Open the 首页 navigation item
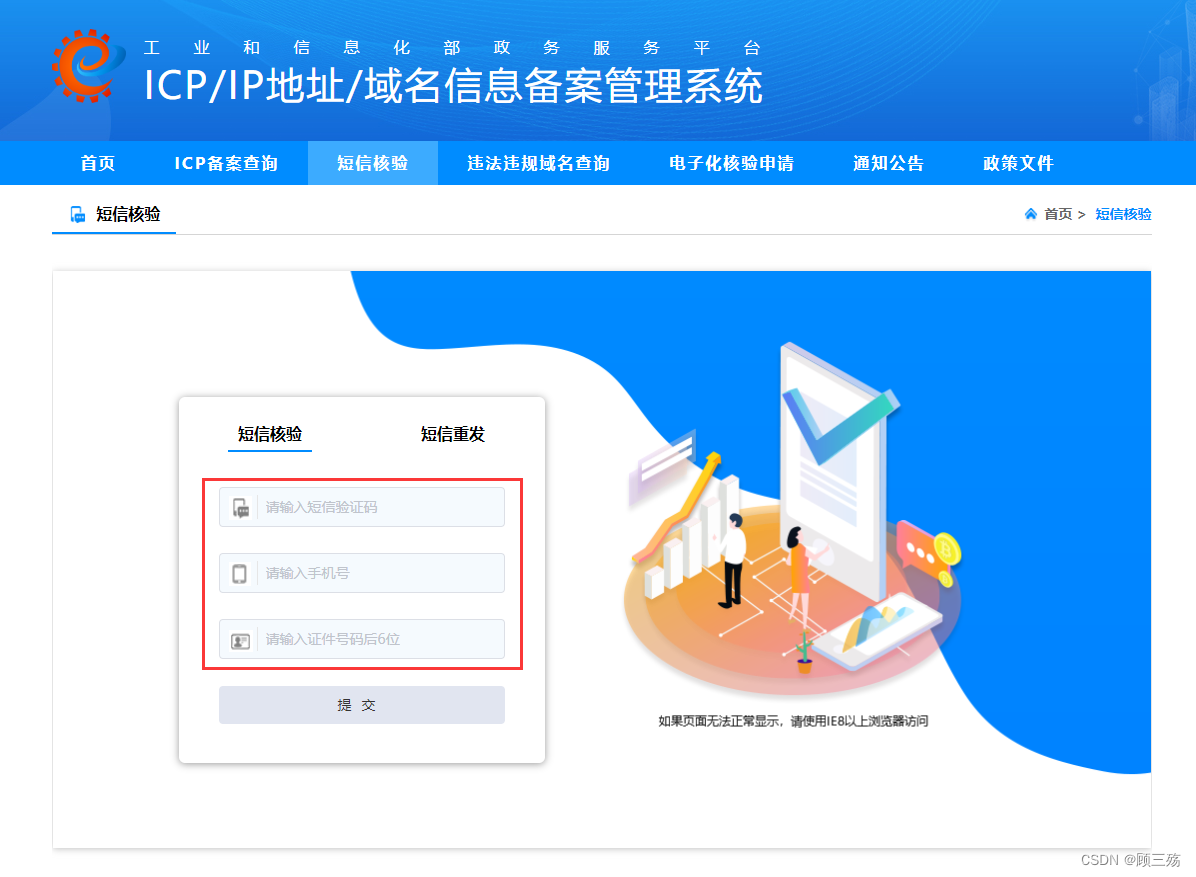Screen dimensions: 1196x877 click(x=98, y=163)
